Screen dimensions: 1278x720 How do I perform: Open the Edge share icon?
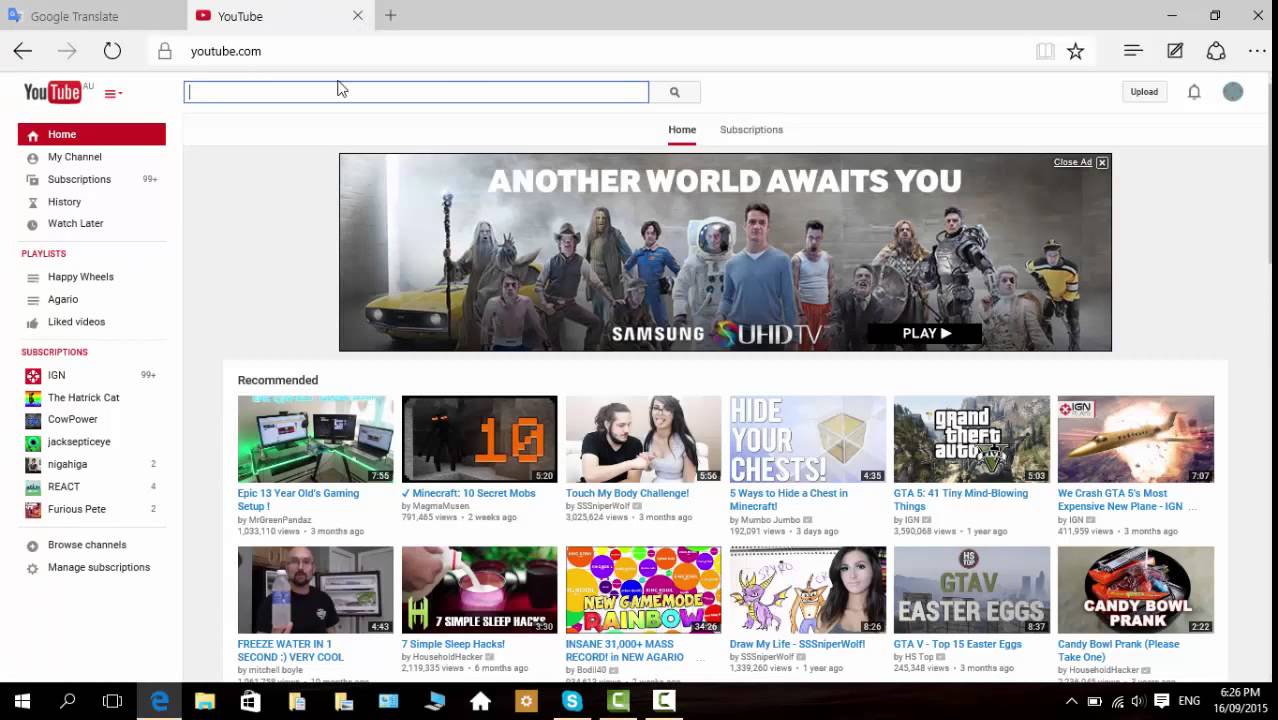tap(1216, 51)
